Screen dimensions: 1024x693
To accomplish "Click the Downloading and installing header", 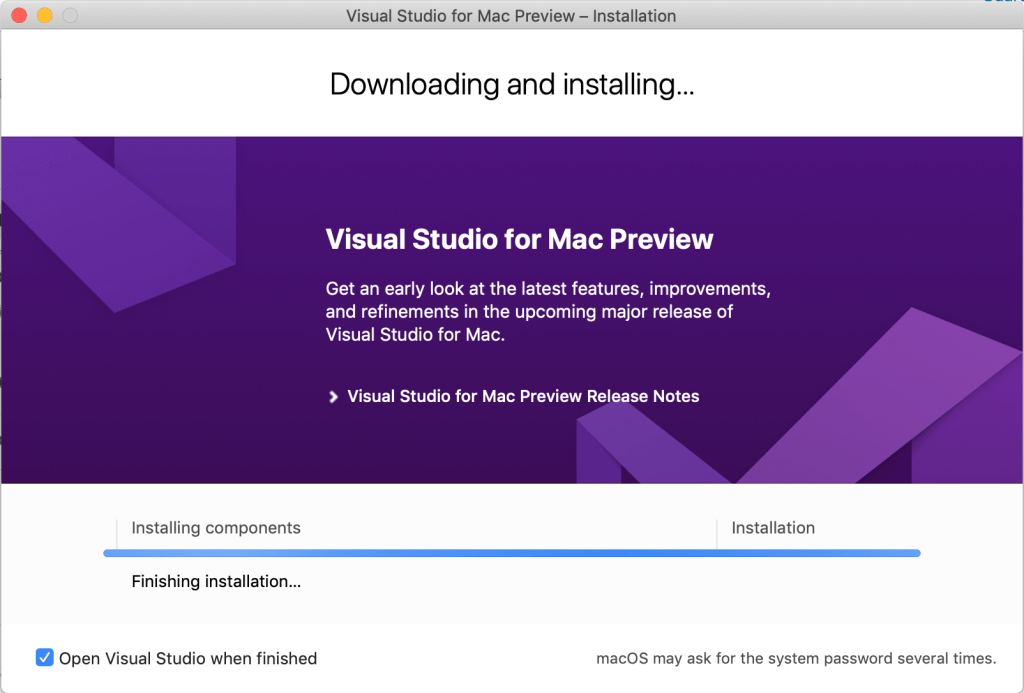I will (x=511, y=84).
